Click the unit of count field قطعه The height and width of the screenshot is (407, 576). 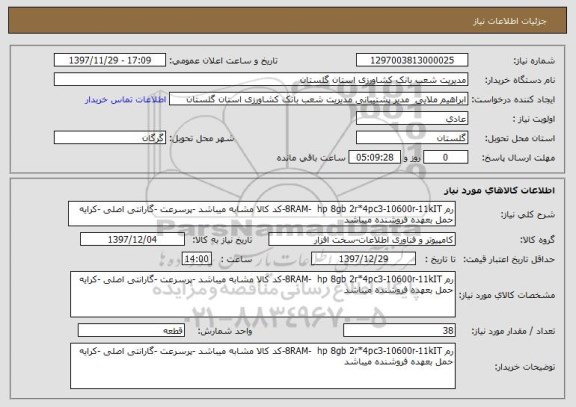tap(131, 331)
